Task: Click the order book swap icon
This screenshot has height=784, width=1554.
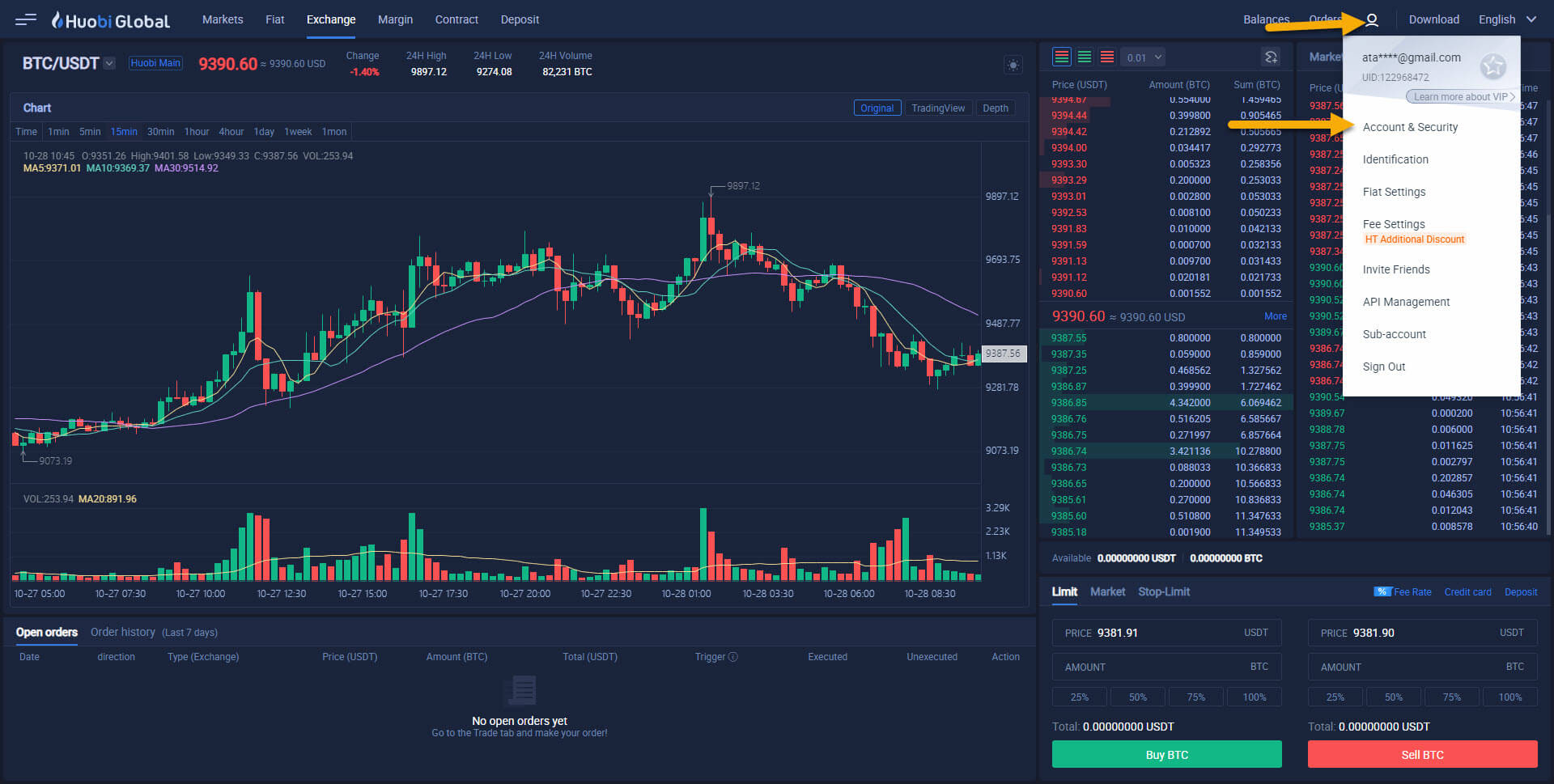Action: point(1271,57)
